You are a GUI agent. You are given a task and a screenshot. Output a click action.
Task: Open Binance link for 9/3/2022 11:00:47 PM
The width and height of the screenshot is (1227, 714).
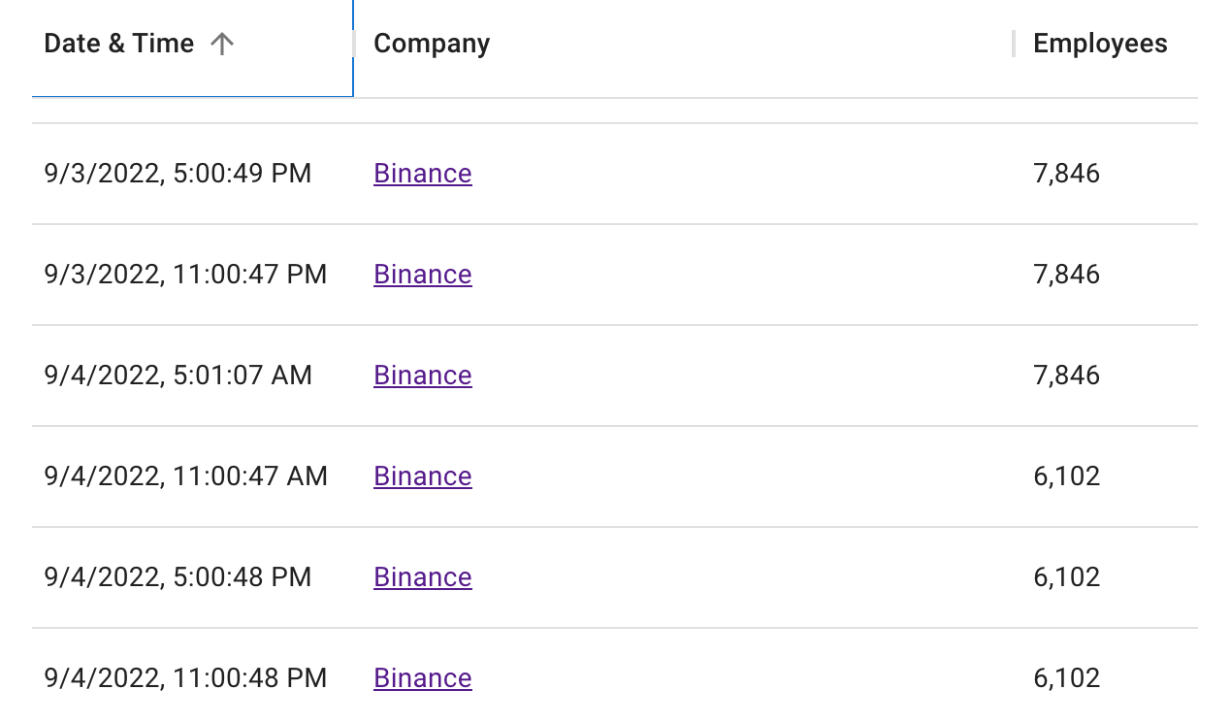[423, 275]
